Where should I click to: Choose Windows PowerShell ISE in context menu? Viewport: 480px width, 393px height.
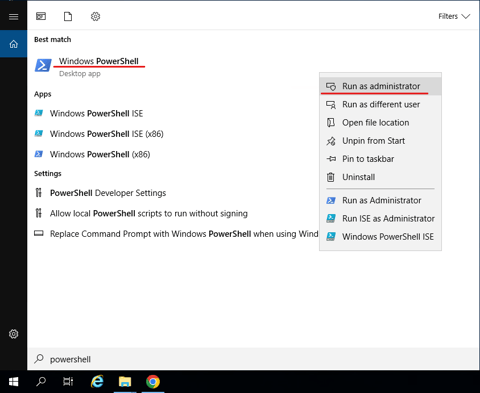click(380, 237)
